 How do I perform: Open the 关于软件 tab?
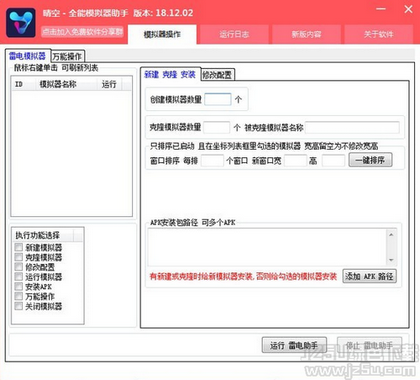379,34
